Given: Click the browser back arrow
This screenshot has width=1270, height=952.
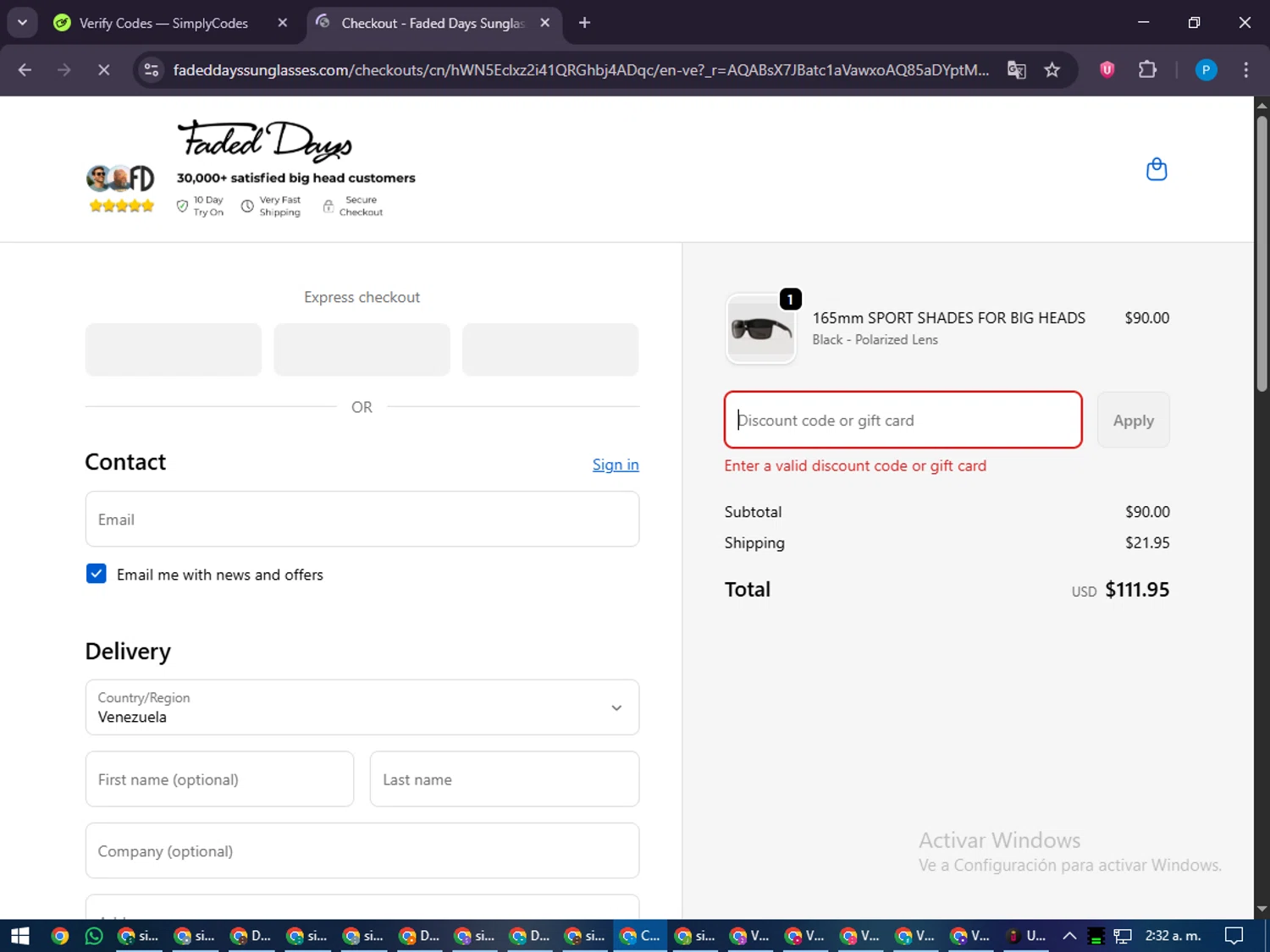Looking at the screenshot, I should coord(25,70).
